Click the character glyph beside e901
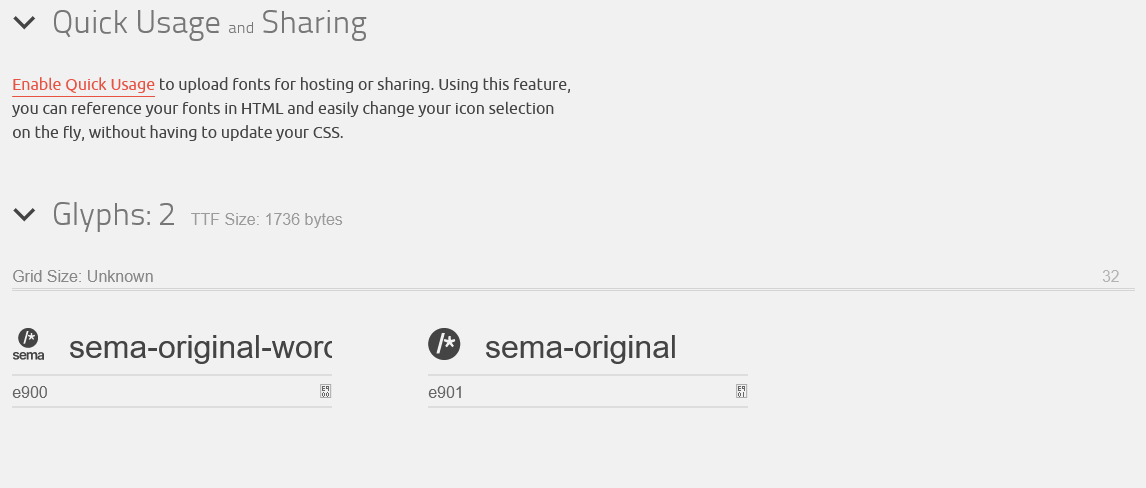Image resolution: width=1146 pixels, height=488 pixels. (x=741, y=392)
